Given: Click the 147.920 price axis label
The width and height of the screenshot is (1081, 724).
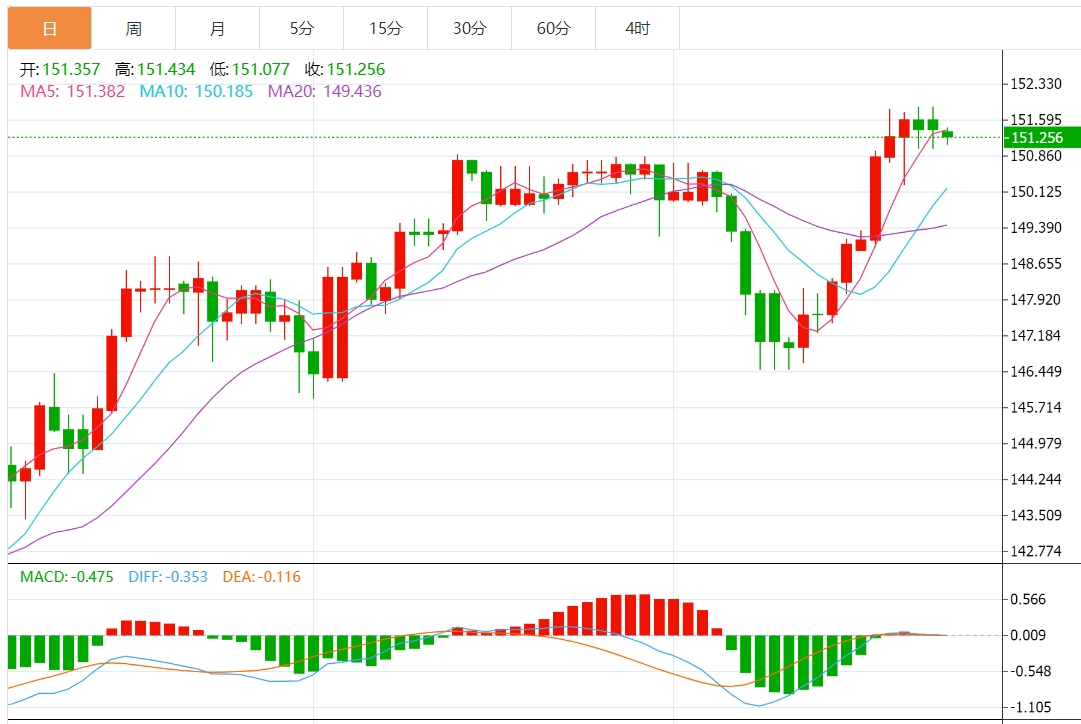Looking at the screenshot, I should pyautogui.click(x=1036, y=299).
